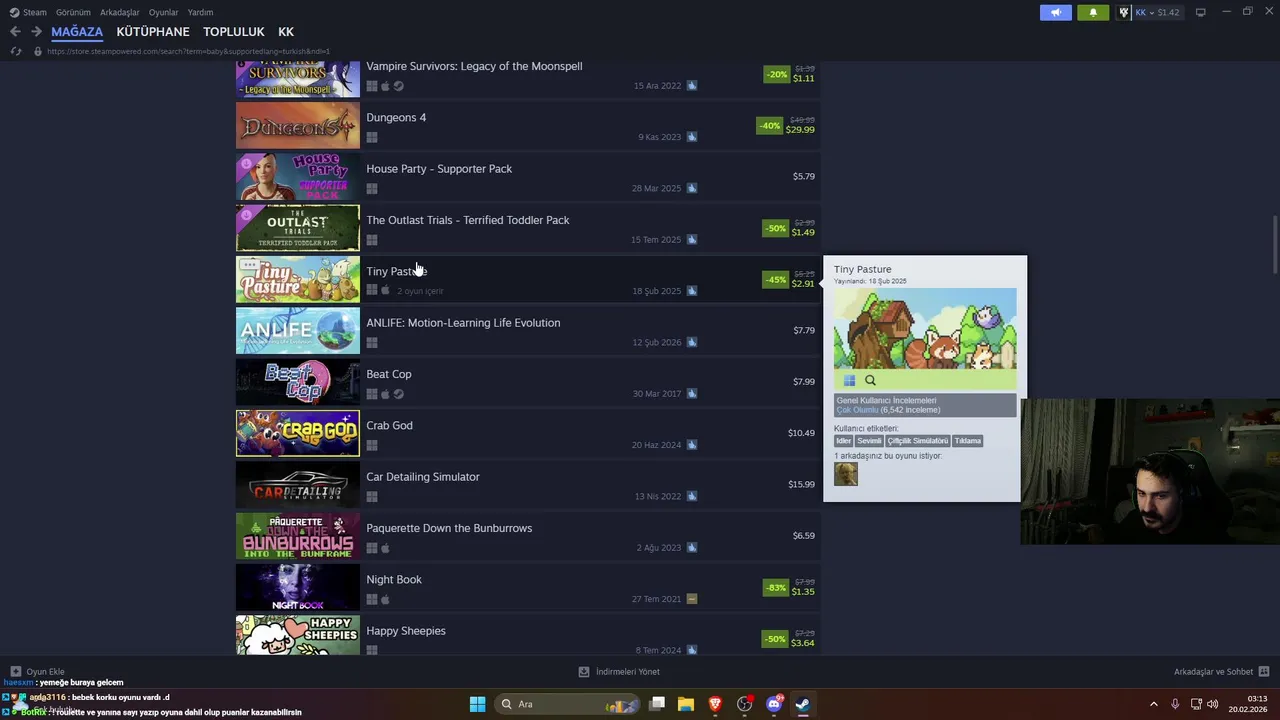This screenshot has height=720, width=1280.
Task: Switch to the MAĞAZA tab
Action: pyautogui.click(x=77, y=32)
